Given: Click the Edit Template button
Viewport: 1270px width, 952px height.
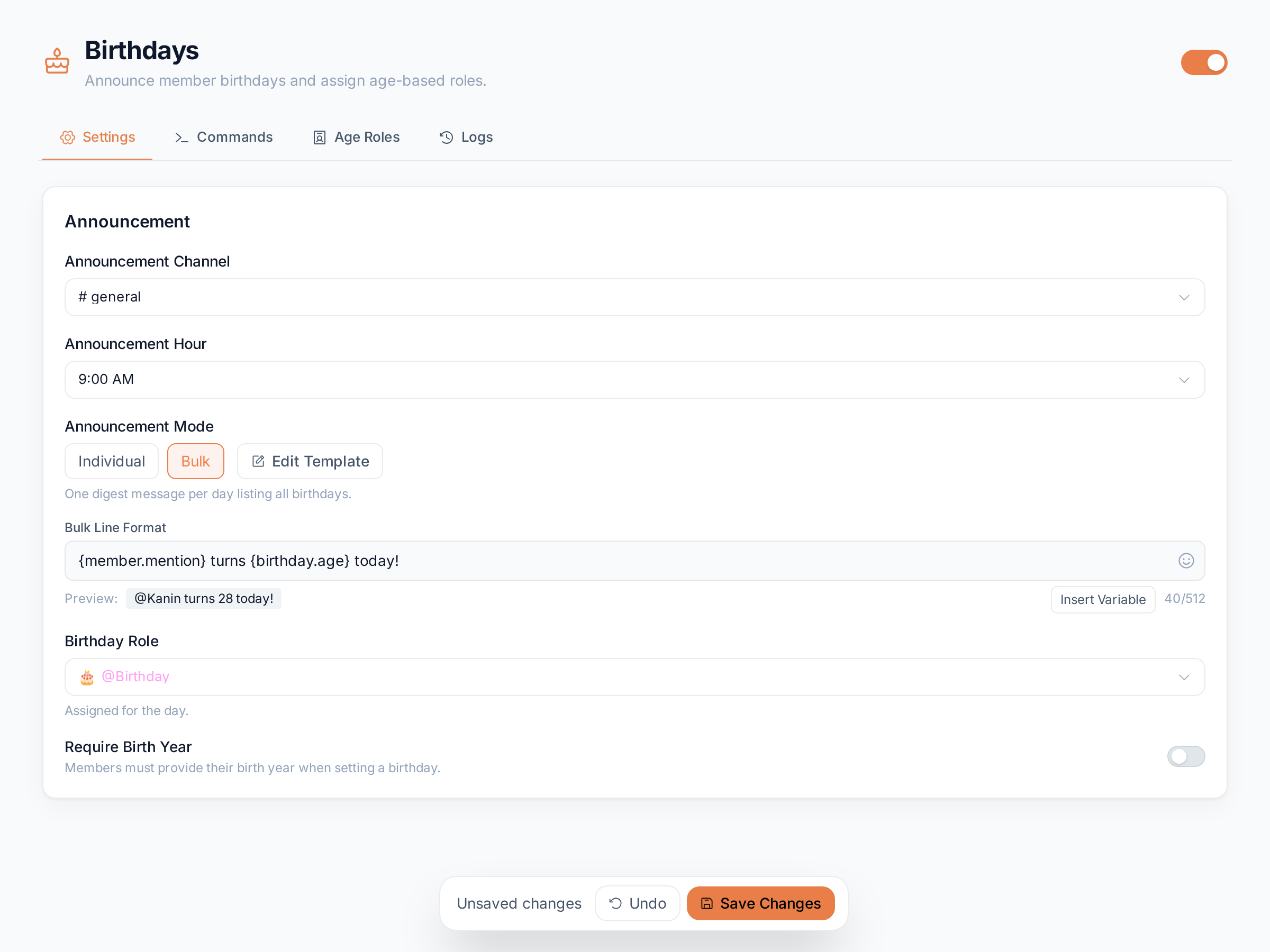Looking at the screenshot, I should (x=310, y=461).
